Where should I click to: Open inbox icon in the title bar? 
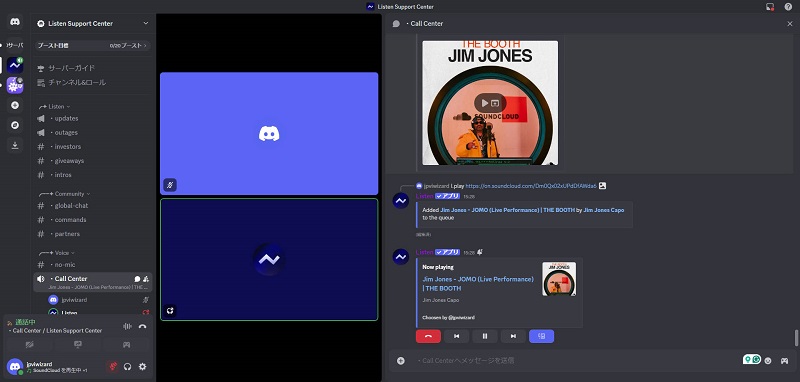click(770, 7)
